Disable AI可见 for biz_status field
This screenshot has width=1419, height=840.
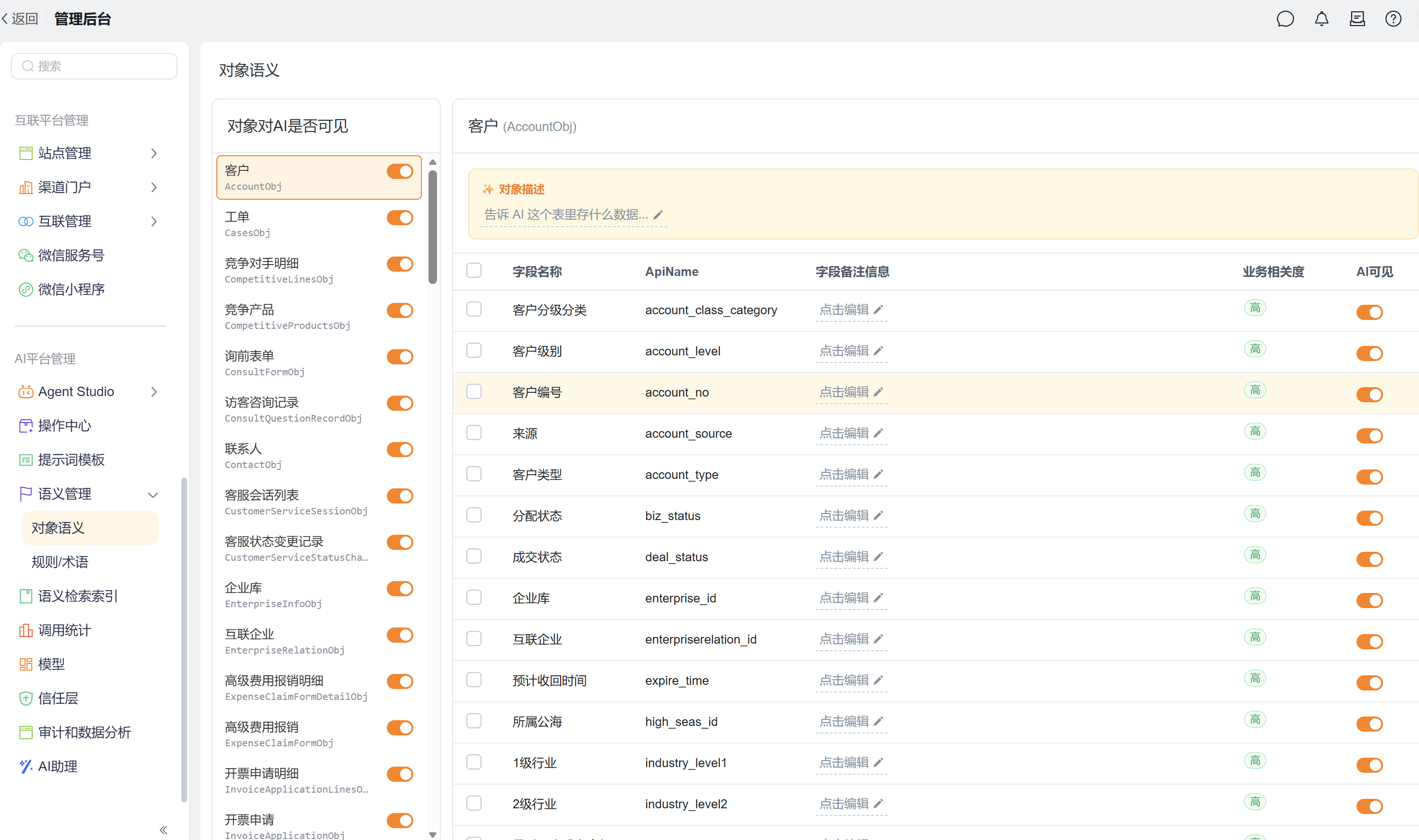1369,519
